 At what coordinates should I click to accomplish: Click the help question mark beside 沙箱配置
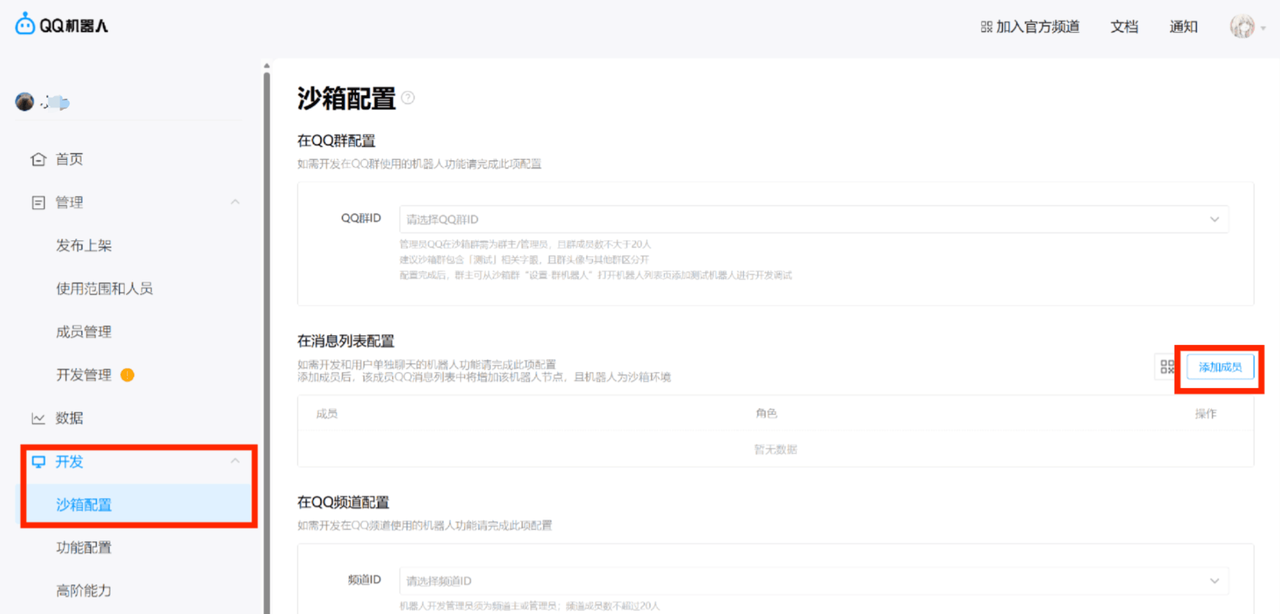407,98
